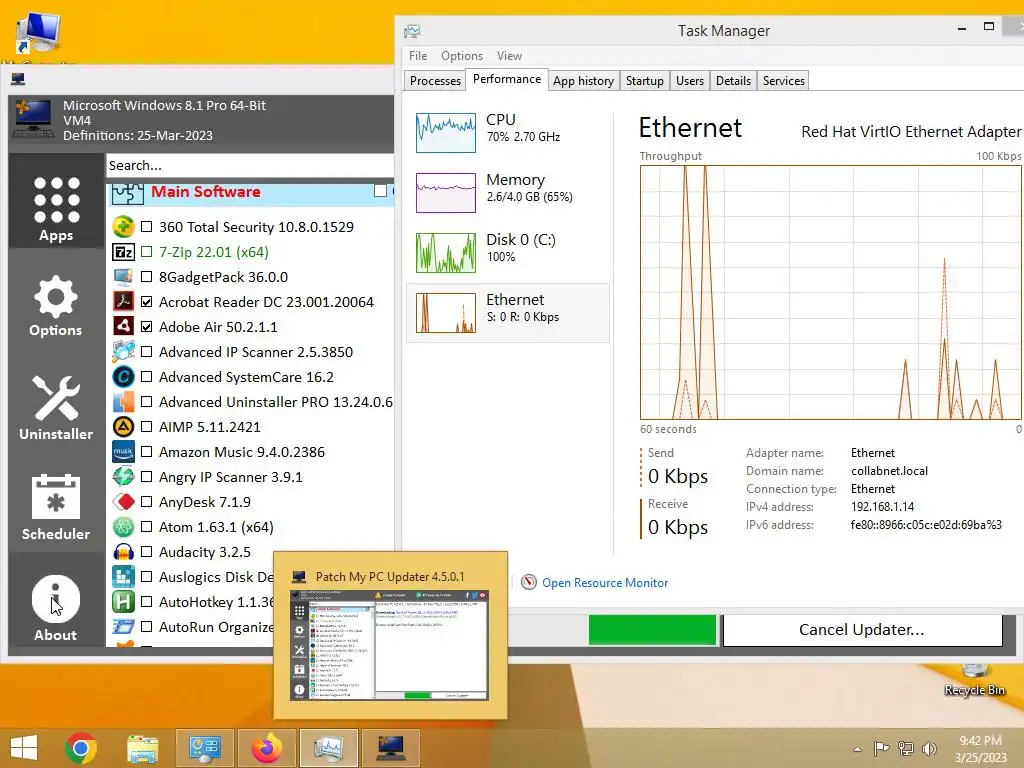1024x768 pixels.
Task: Click the Windows Start button
Action: click(24, 748)
